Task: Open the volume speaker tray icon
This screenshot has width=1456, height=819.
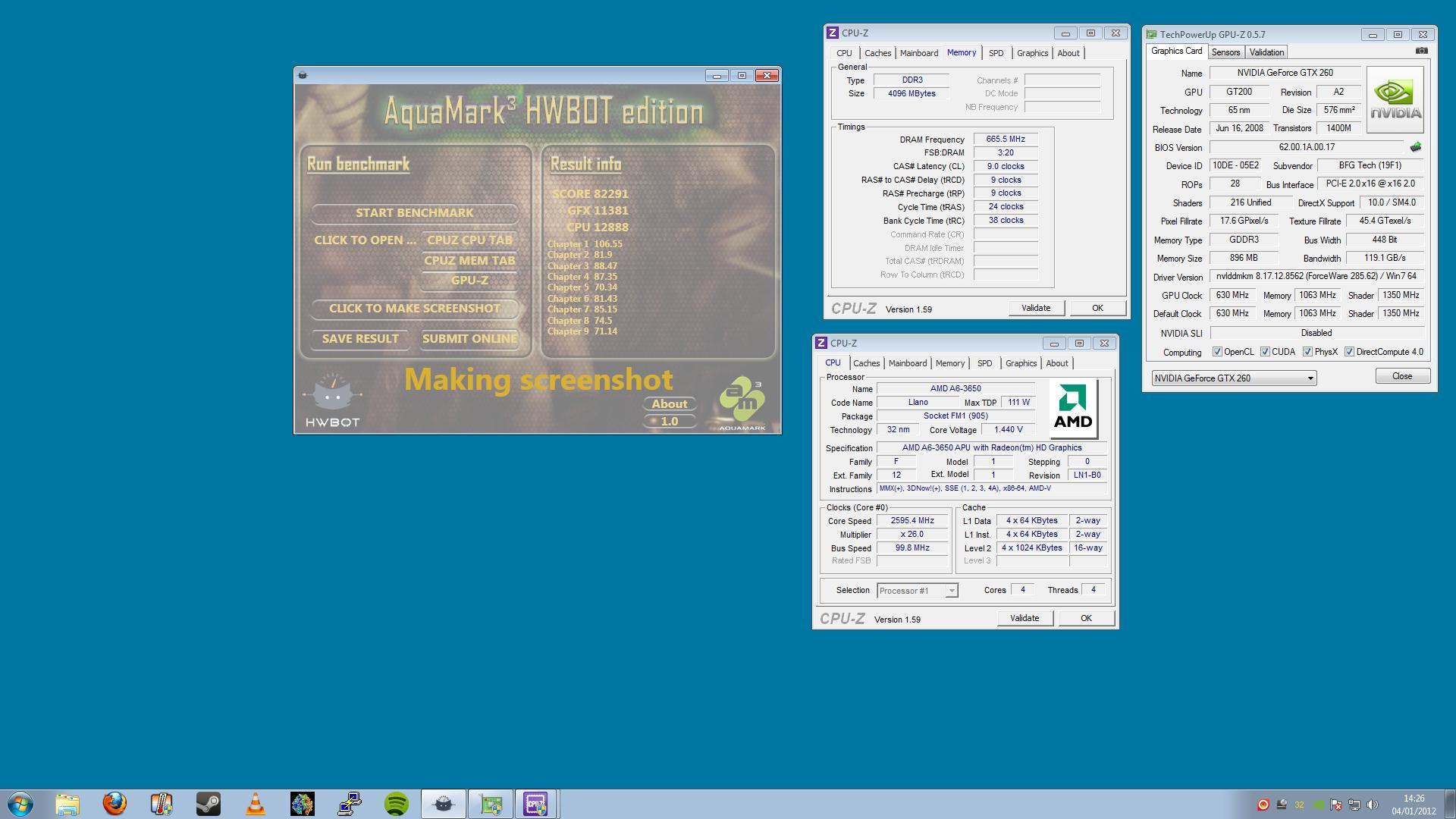Action: point(1373,805)
